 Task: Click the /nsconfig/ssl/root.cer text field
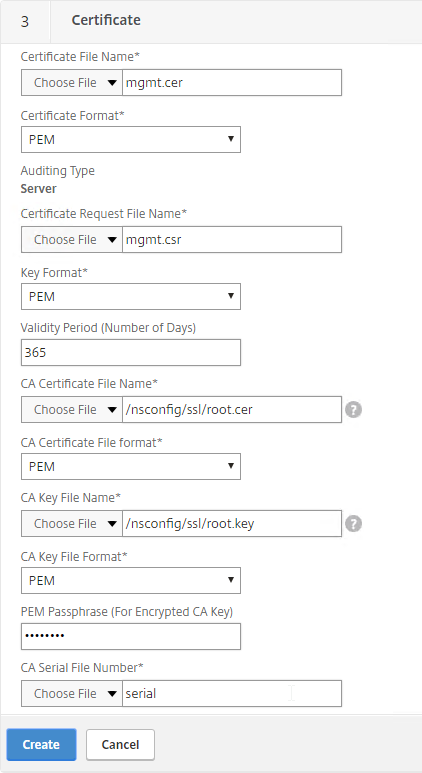point(232,410)
